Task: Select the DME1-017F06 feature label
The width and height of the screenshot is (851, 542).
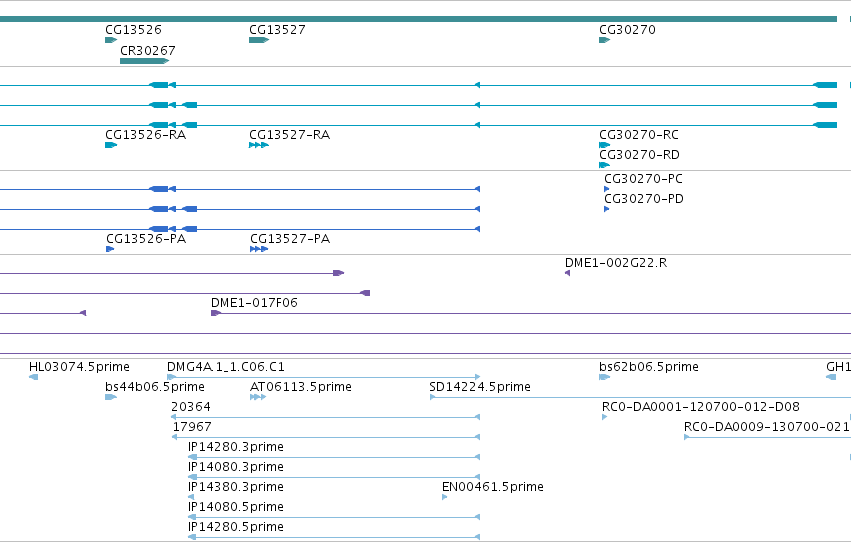Action: 255,303
